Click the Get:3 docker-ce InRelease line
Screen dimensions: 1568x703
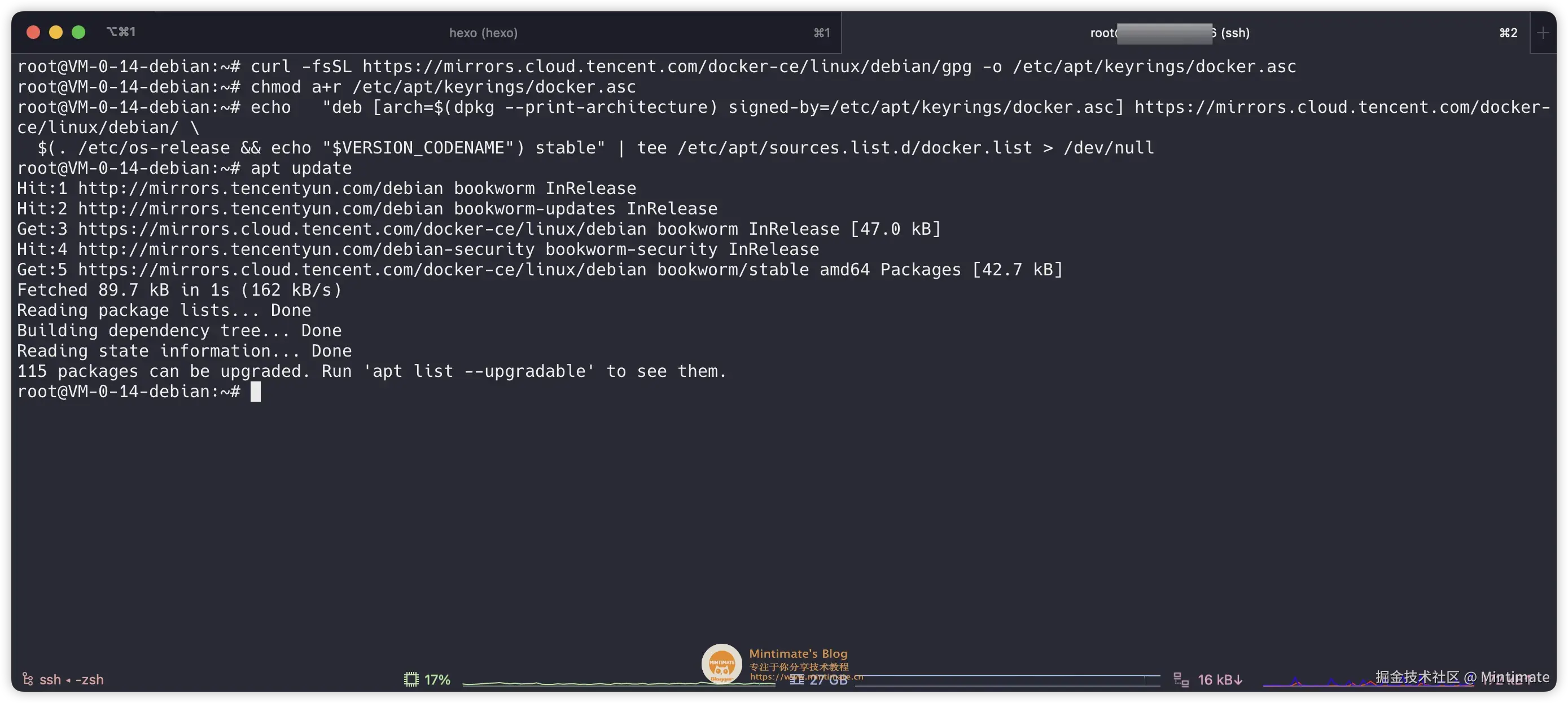tap(479, 229)
